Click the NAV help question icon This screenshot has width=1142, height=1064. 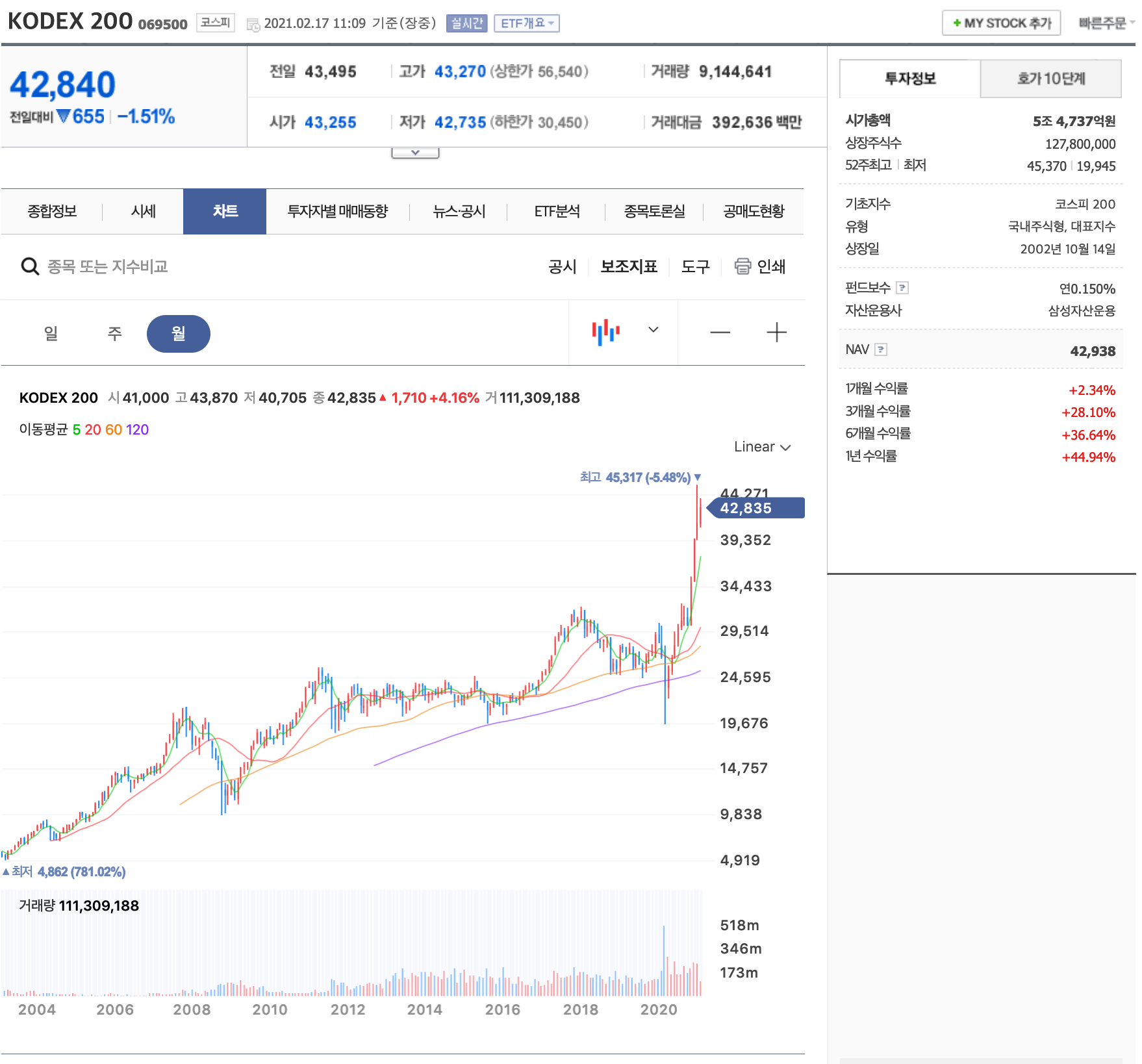tap(880, 349)
